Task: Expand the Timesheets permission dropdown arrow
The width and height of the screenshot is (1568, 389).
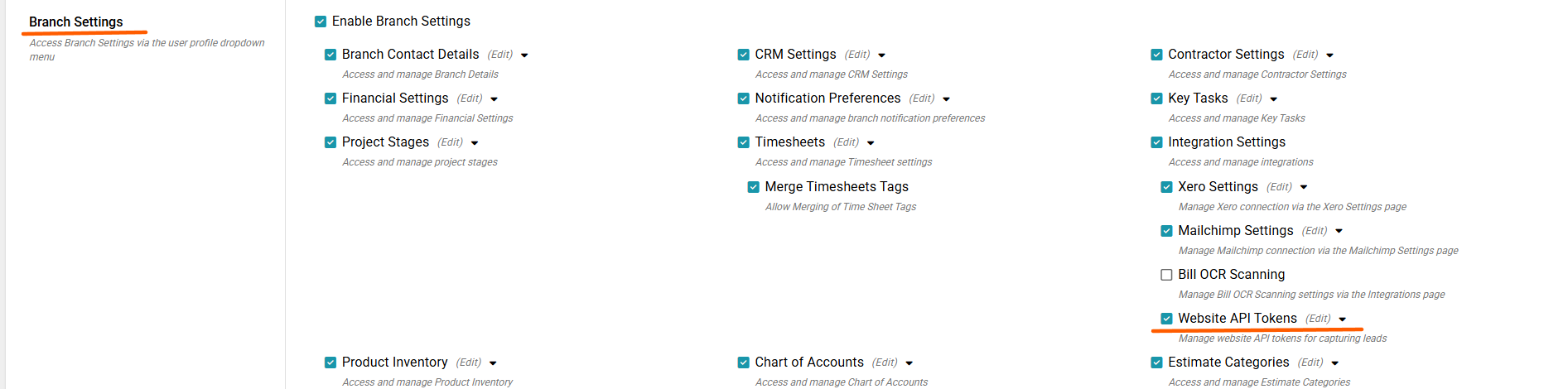Action: [x=871, y=143]
